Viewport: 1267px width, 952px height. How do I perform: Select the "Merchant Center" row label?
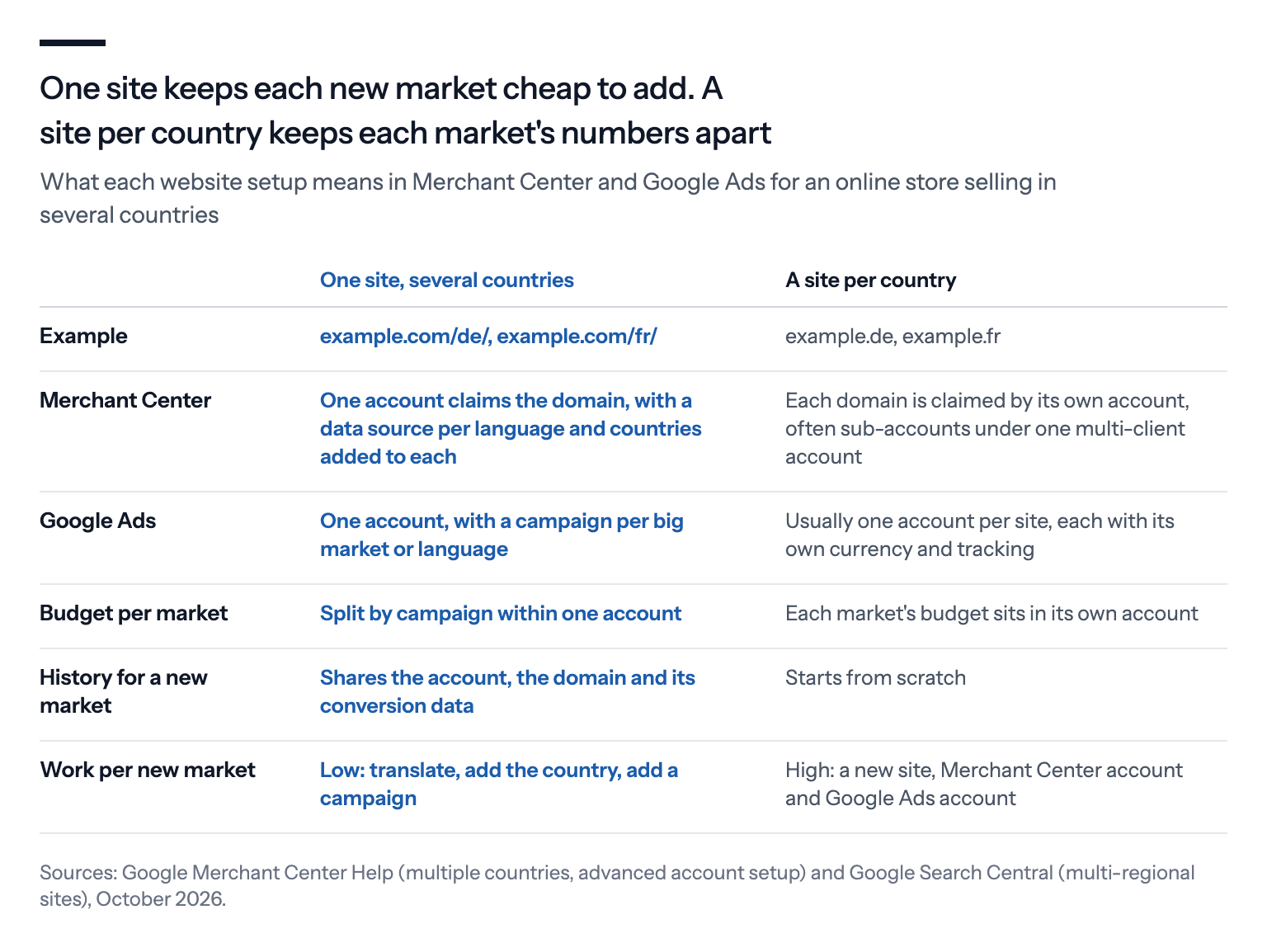[x=125, y=400]
